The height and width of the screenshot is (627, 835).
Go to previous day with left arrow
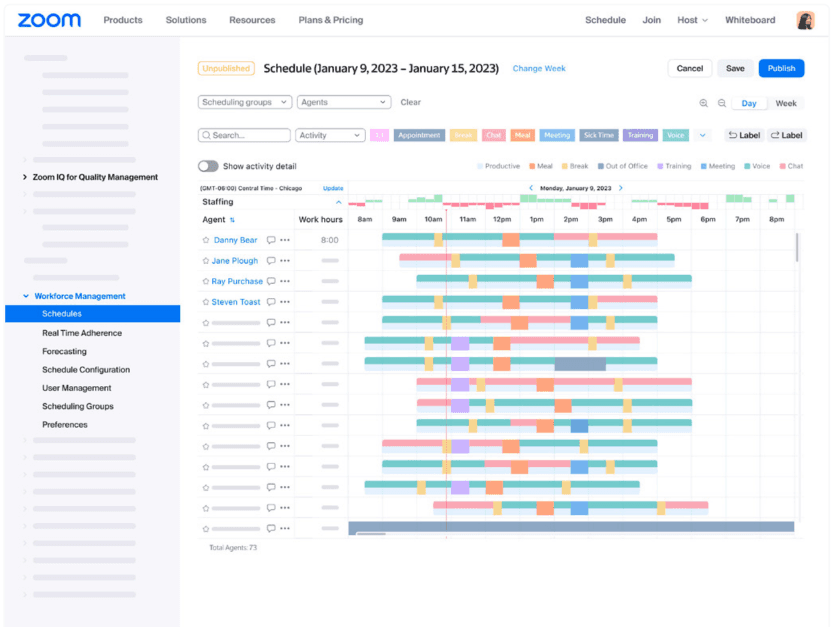tap(530, 188)
